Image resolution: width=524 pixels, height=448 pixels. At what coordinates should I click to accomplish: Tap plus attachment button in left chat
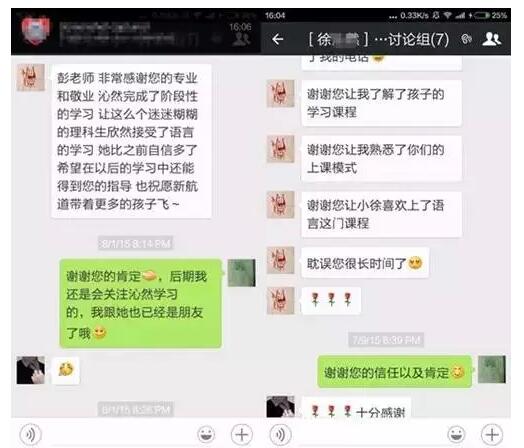point(242,434)
